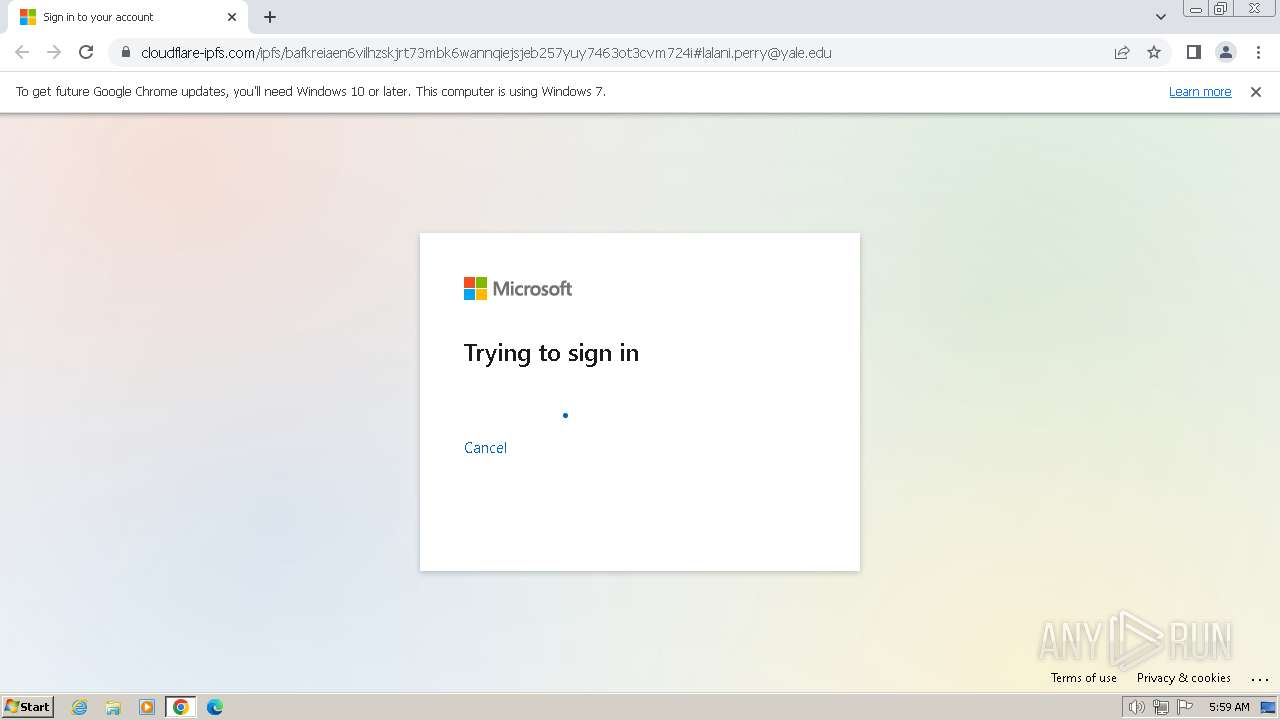Bookmark this tab with the star icon
Viewport: 1280px width, 720px height.
(x=1154, y=53)
